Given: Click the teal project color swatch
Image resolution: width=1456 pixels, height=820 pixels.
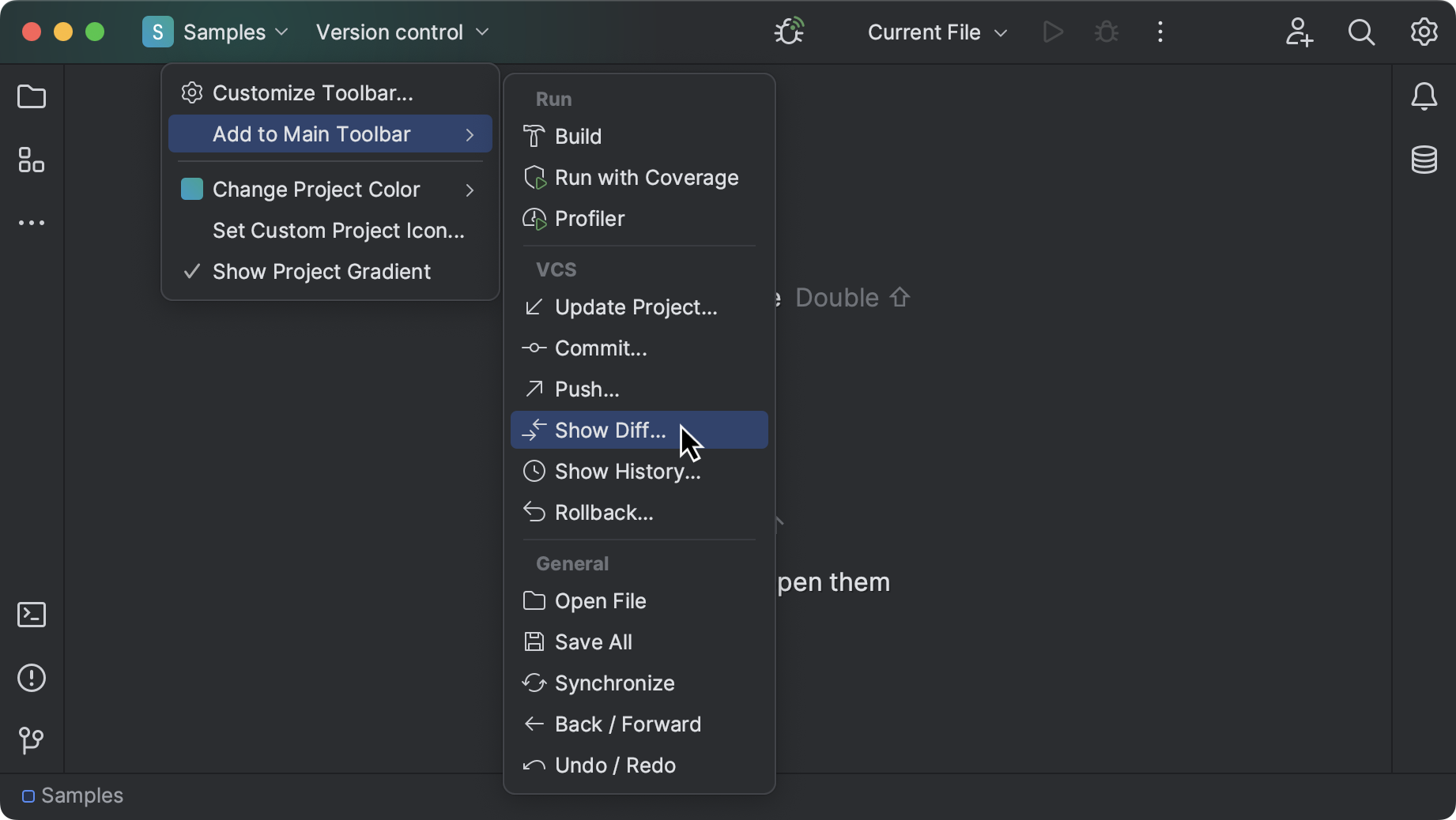Looking at the screenshot, I should 191,189.
